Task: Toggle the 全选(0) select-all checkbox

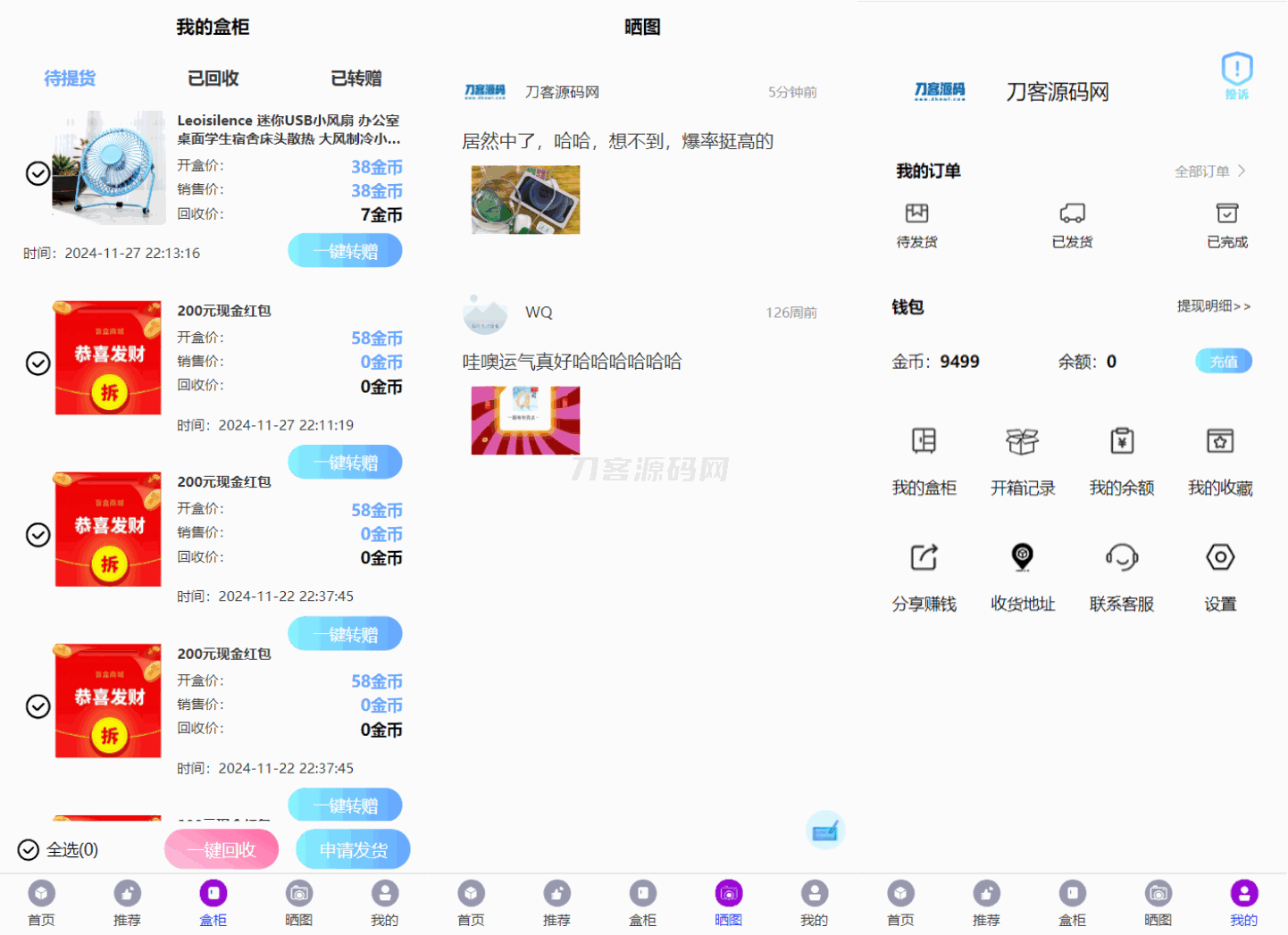Action: pos(29,849)
